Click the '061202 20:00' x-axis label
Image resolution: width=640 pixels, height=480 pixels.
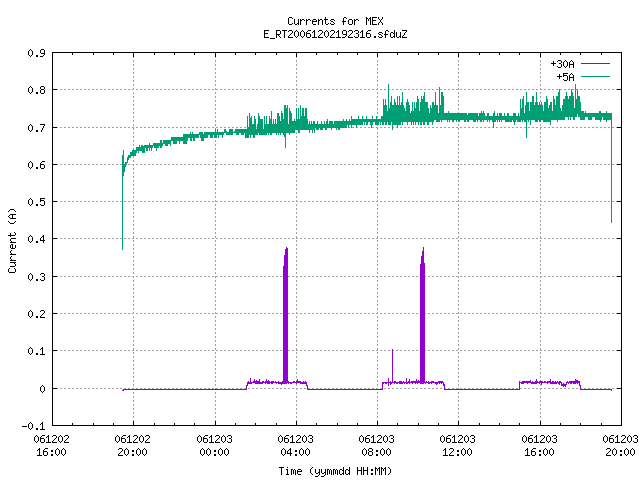pos(133,445)
